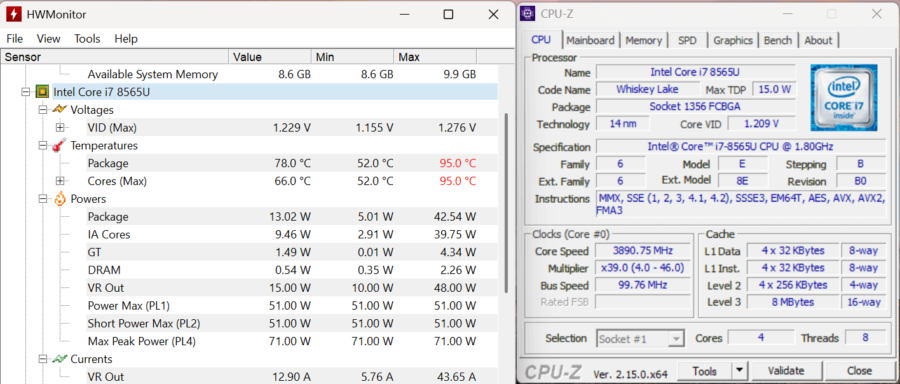Click the Cores count field showing 4
The image size is (900, 384).
pyautogui.click(x=761, y=338)
